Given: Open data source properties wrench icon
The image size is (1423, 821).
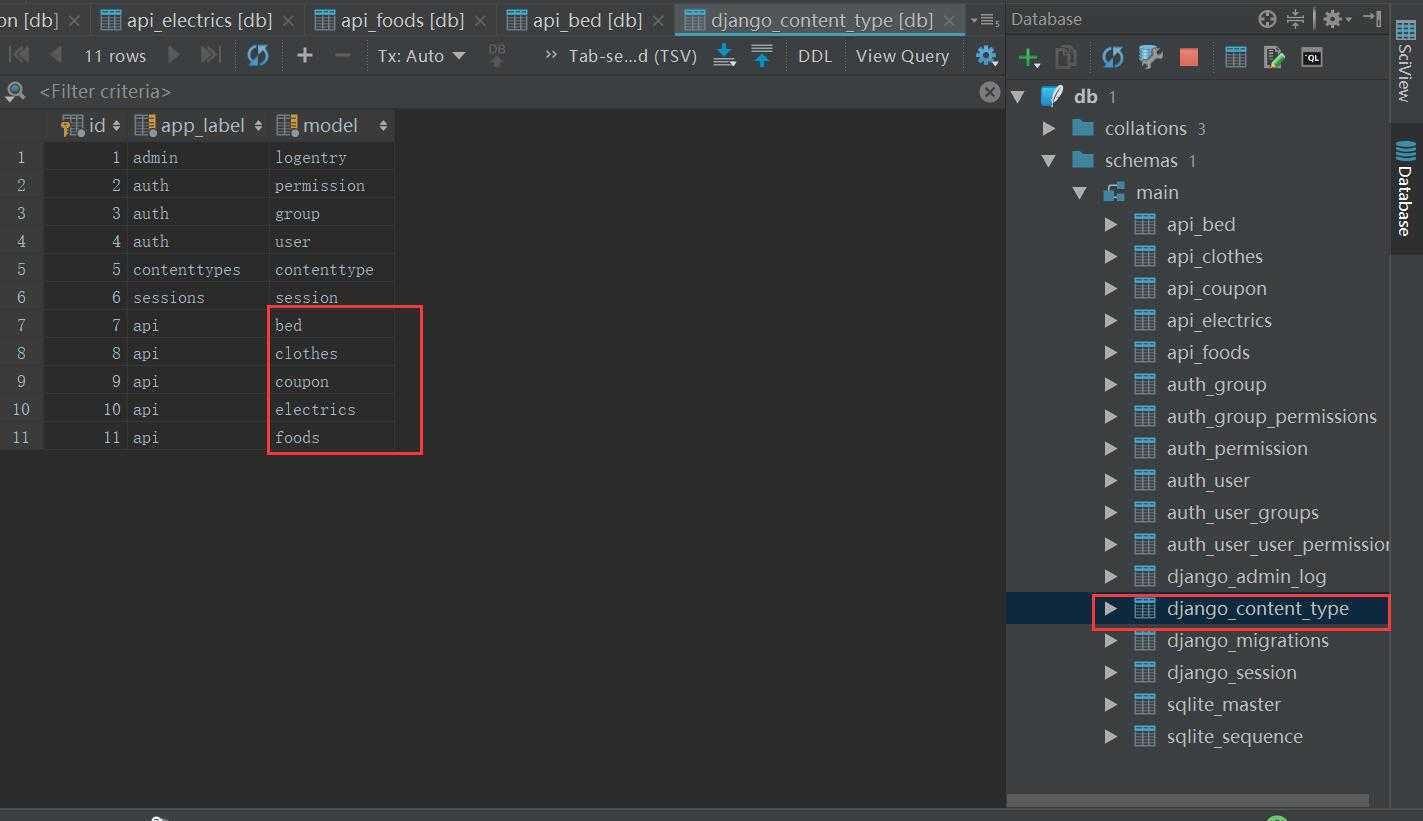Looking at the screenshot, I should tap(1151, 57).
